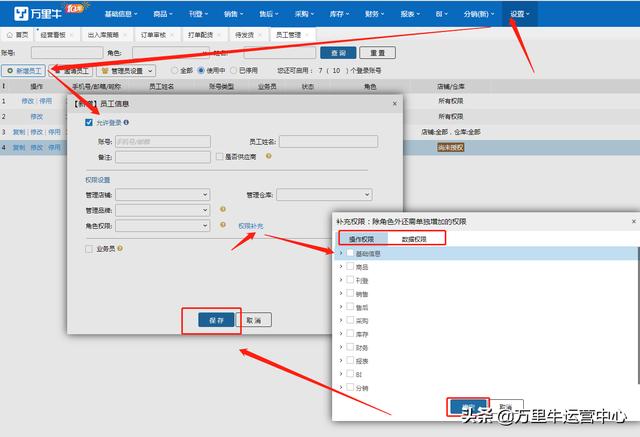This screenshot has width=640, height=437.
Task: Open the 管理员设置 dropdown button
Action: (126, 71)
